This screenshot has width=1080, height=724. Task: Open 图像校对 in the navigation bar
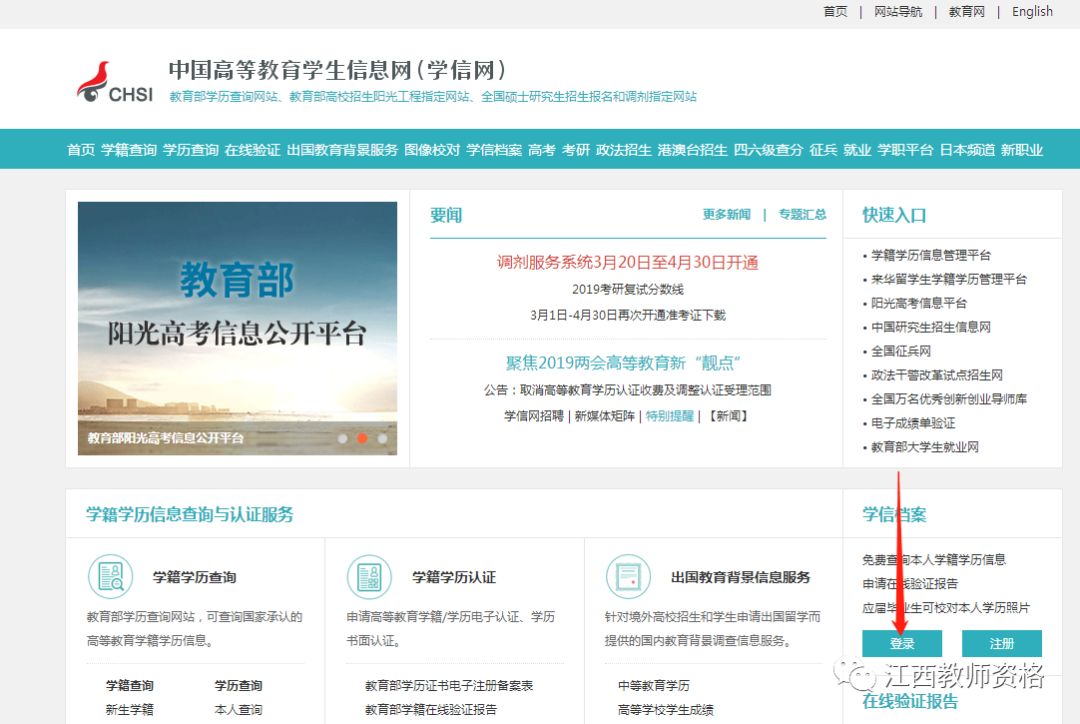coord(432,149)
